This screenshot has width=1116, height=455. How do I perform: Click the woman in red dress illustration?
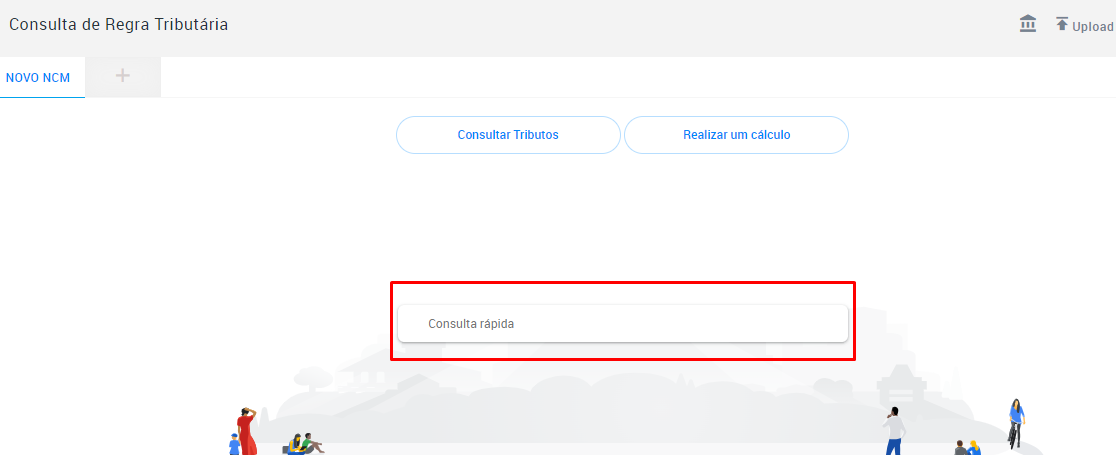click(246, 431)
